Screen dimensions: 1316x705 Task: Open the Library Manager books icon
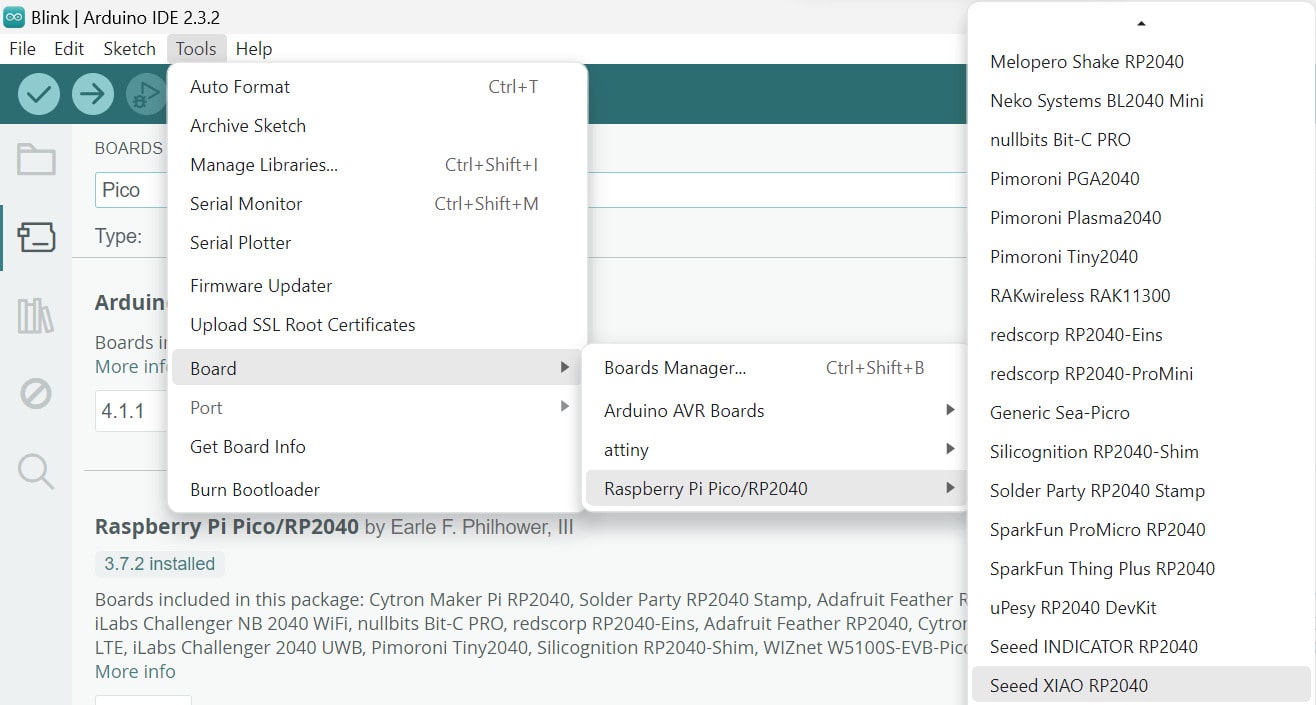(x=36, y=315)
